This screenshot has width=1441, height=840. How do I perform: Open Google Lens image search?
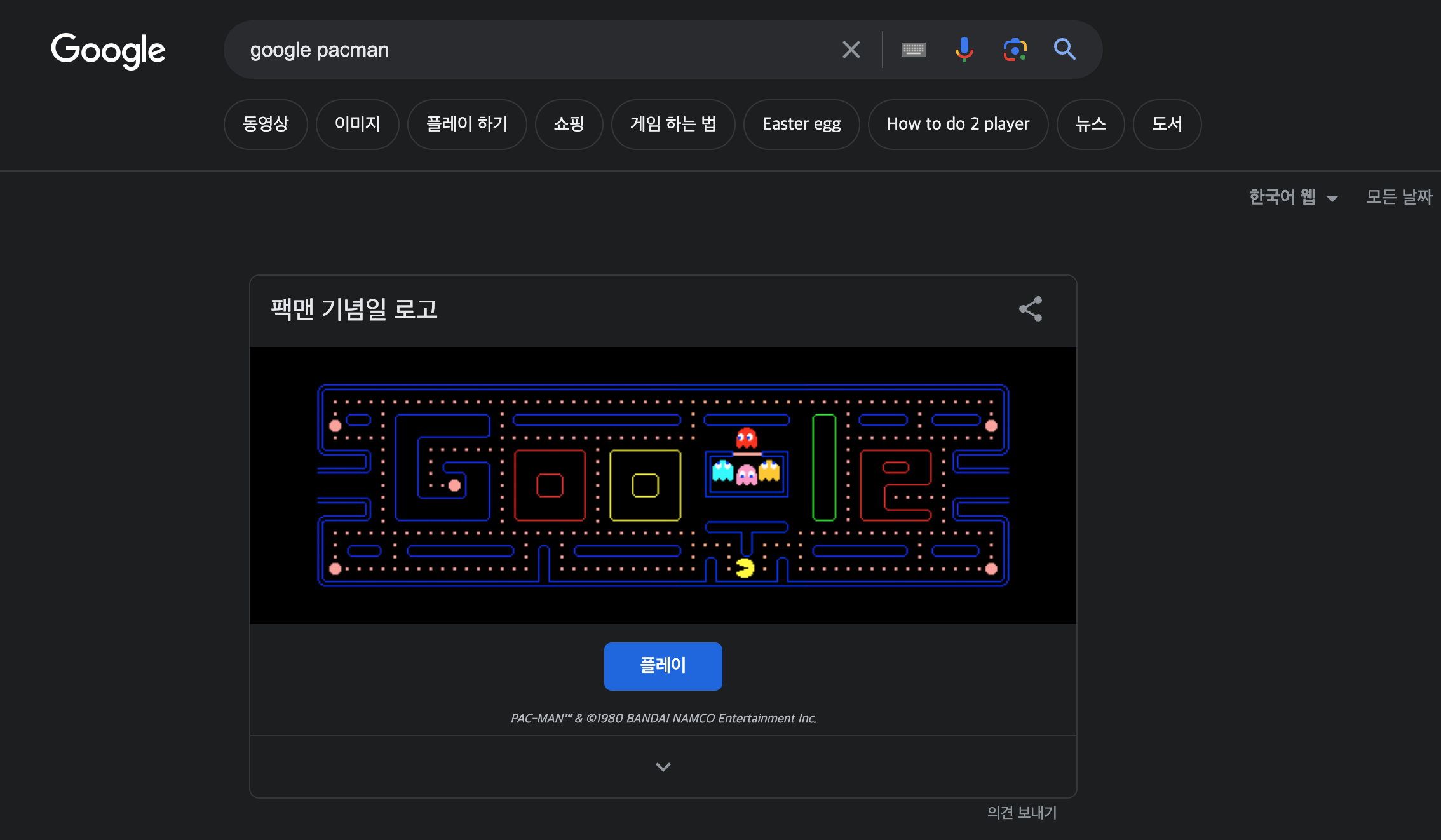[x=1015, y=50]
